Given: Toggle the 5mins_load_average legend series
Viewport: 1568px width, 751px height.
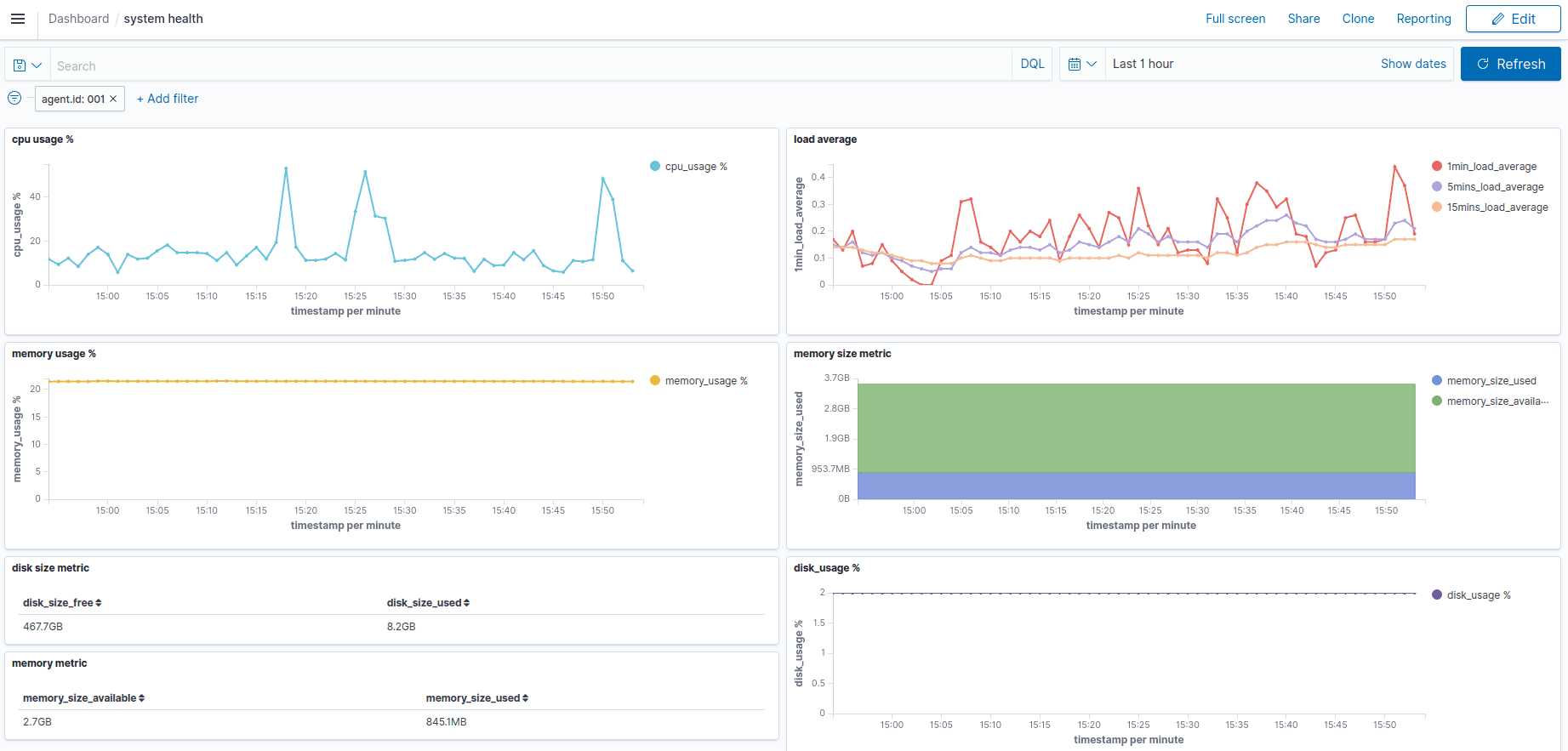Looking at the screenshot, I should [x=1494, y=187].
